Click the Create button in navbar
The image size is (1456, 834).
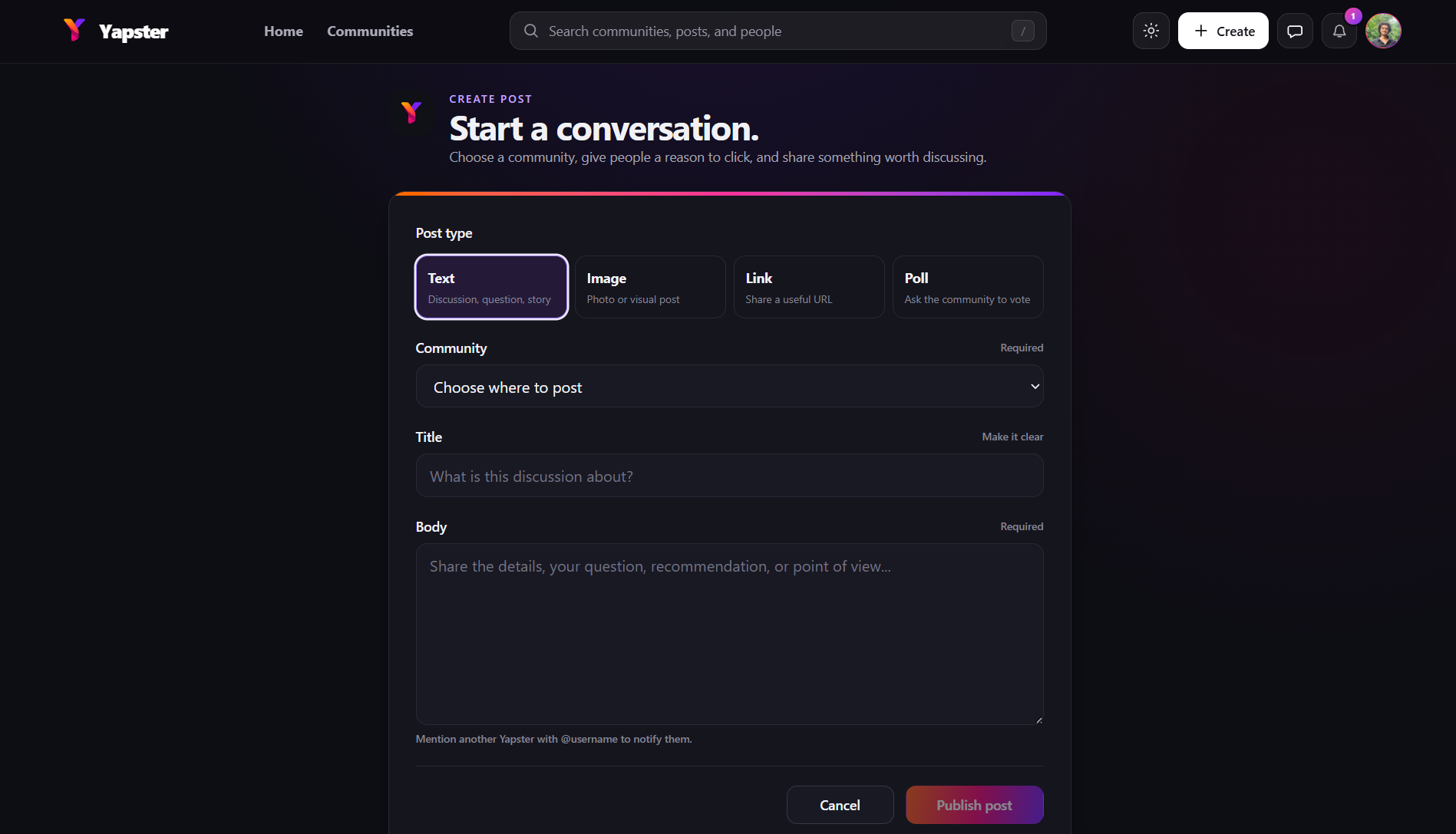tap(1223, 31)
